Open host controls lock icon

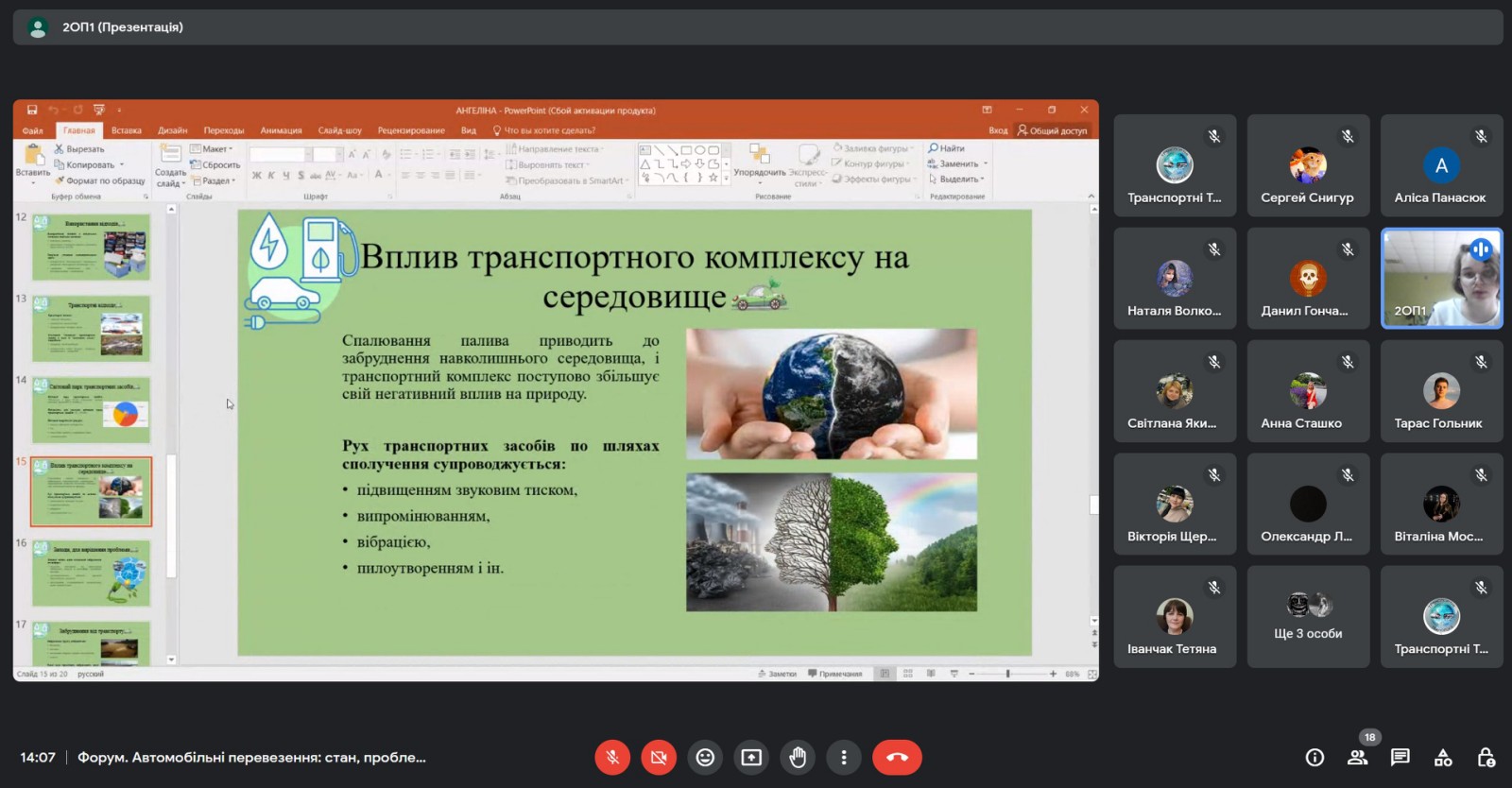(x=1486, y=757)
